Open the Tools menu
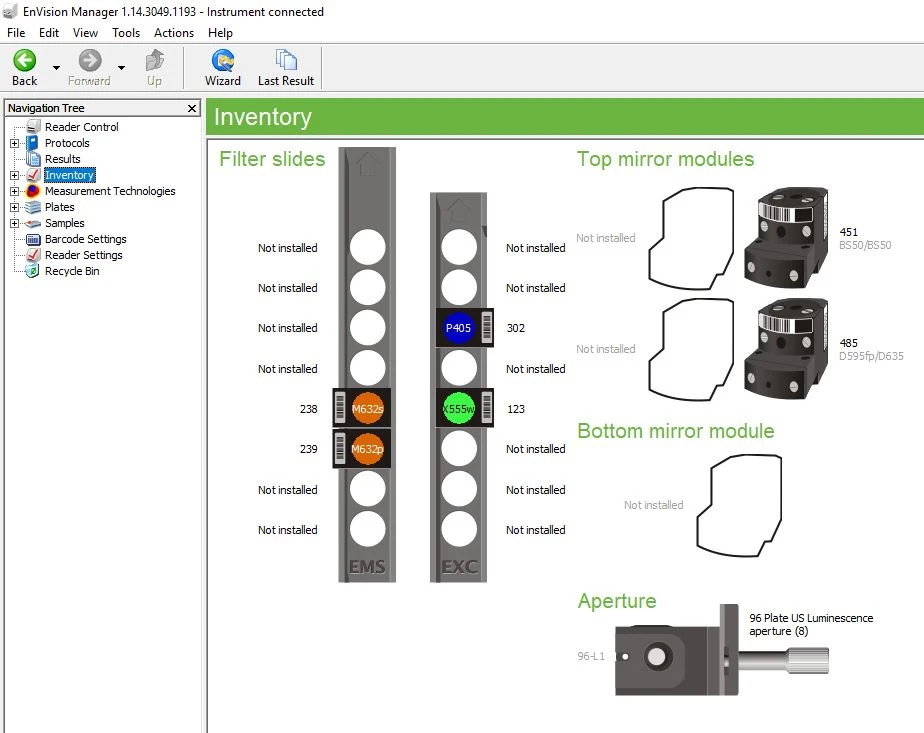 [126, 33]
